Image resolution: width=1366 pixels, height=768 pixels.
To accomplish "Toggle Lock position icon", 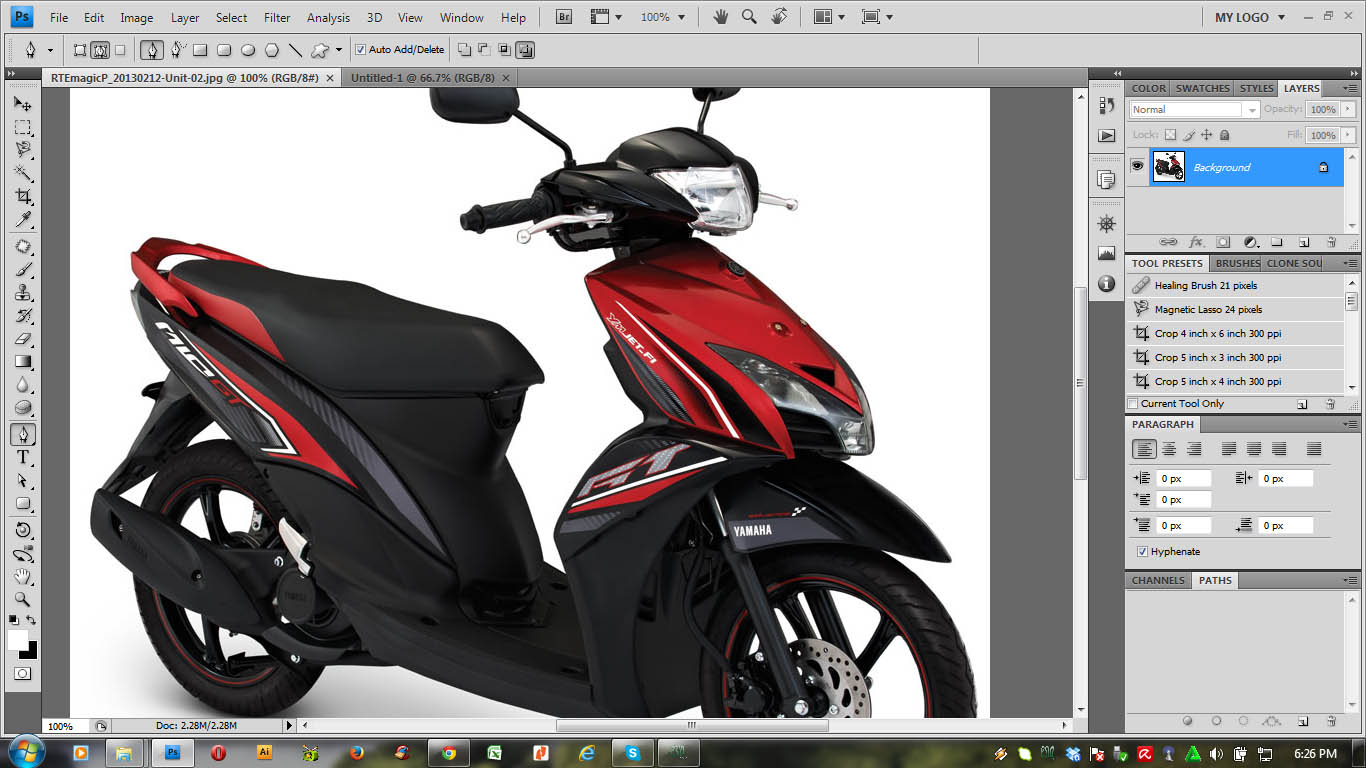I will pos(1206,135).
